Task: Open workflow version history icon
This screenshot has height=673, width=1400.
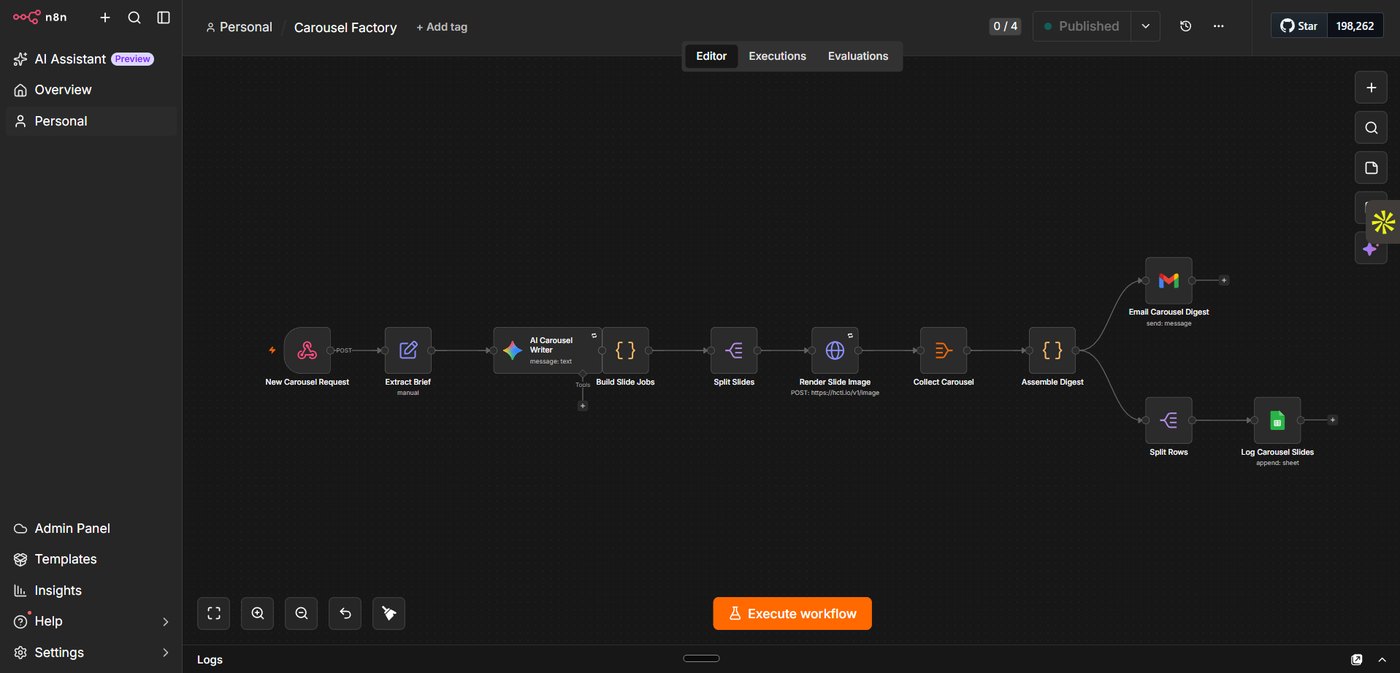Action: [1186, 26]
